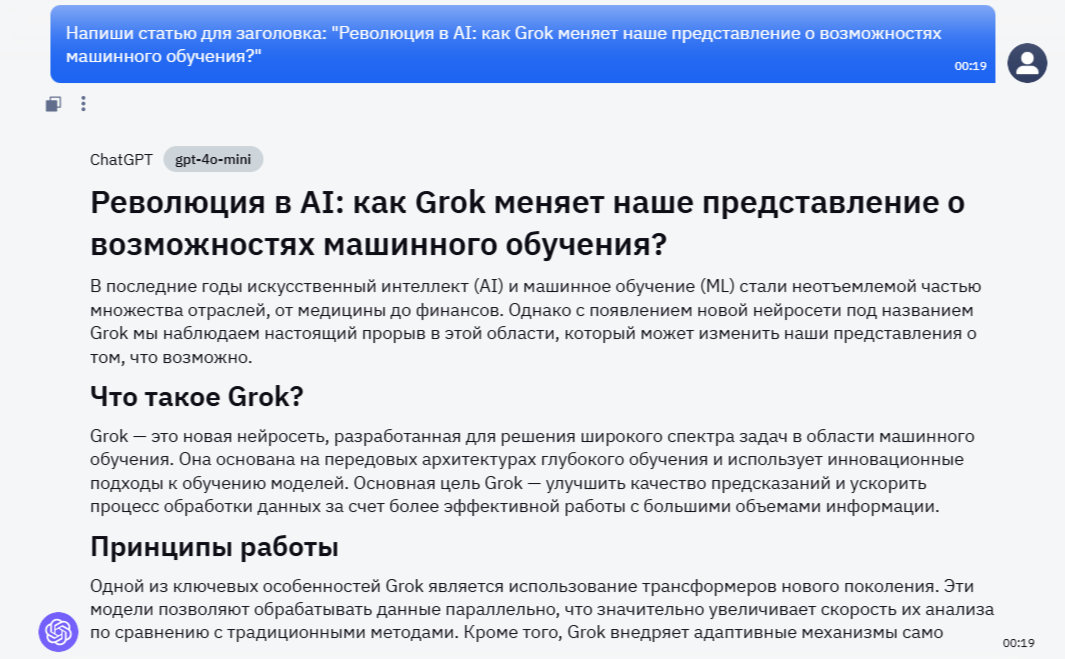Click the 00:19 timestamp of the ChatGPT reply

(x=1018, y=643)
